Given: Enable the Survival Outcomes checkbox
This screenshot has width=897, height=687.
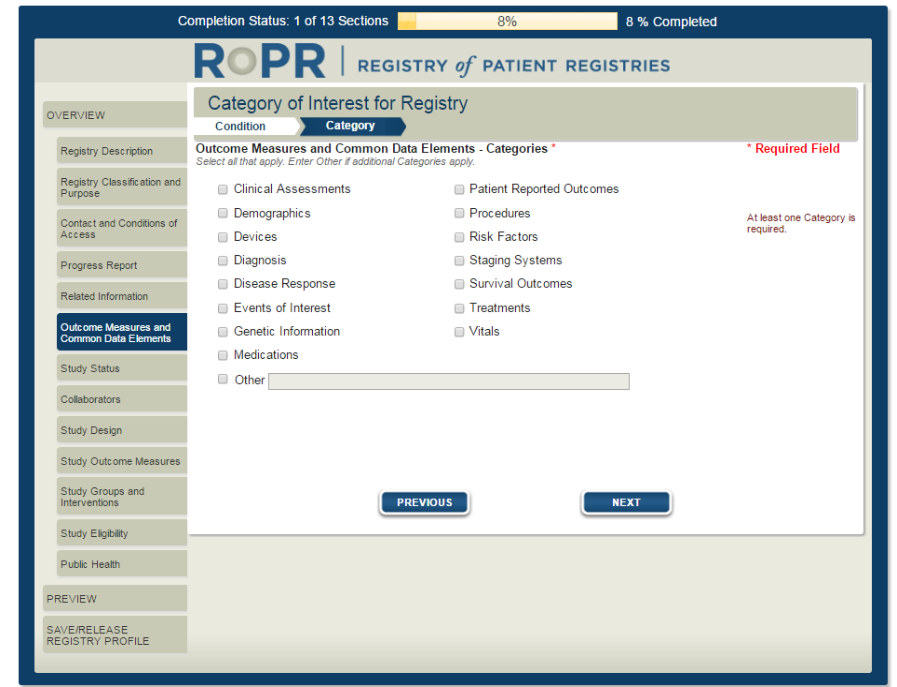Looking at the screenshot, I should tap(459, 284).
